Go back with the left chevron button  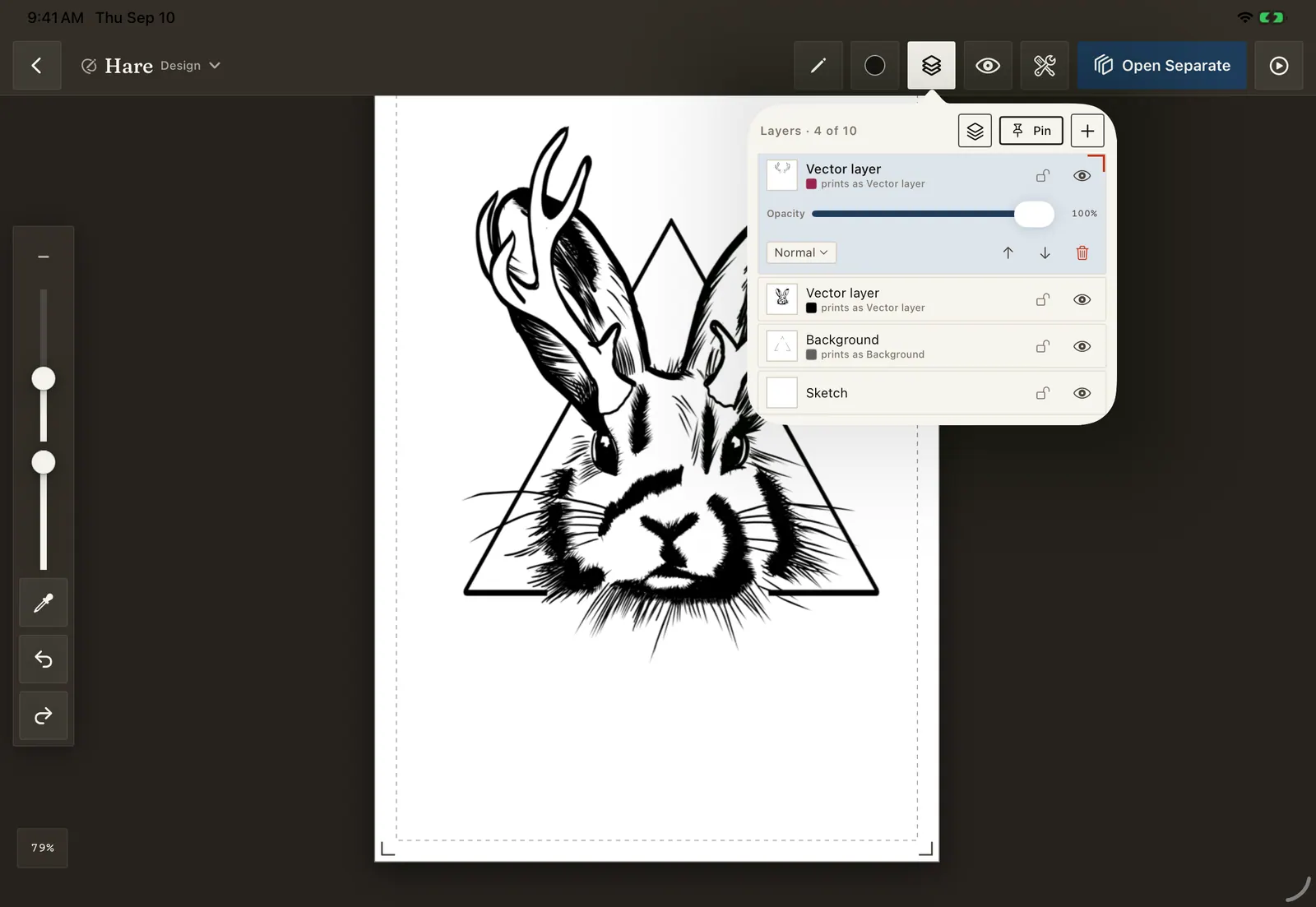click(x=37, y=66)
